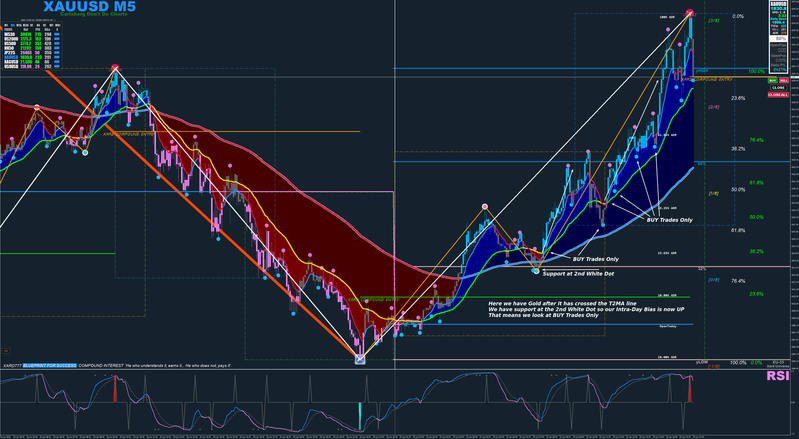Select the MN1 timeframe in symbol panel
Screen dimensions: 799x439
tap(58, 25)
